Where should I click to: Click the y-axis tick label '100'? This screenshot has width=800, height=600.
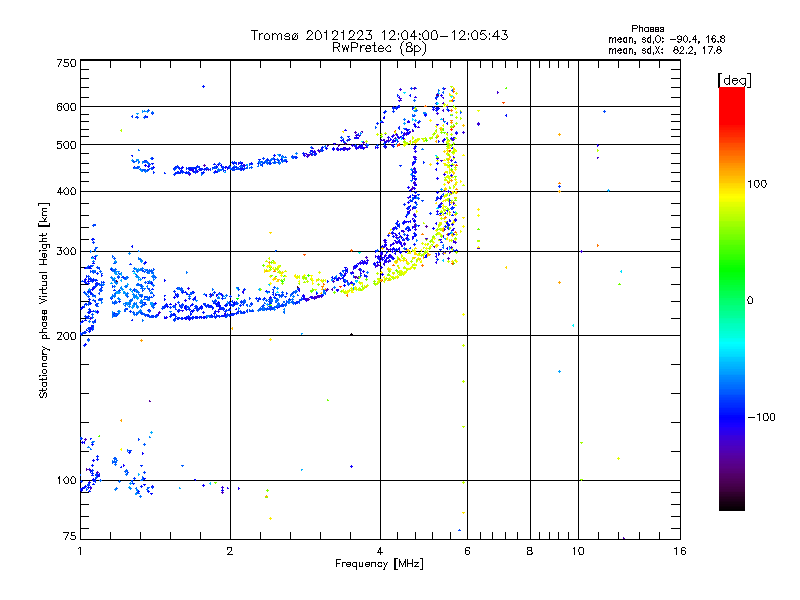point(66,480)
